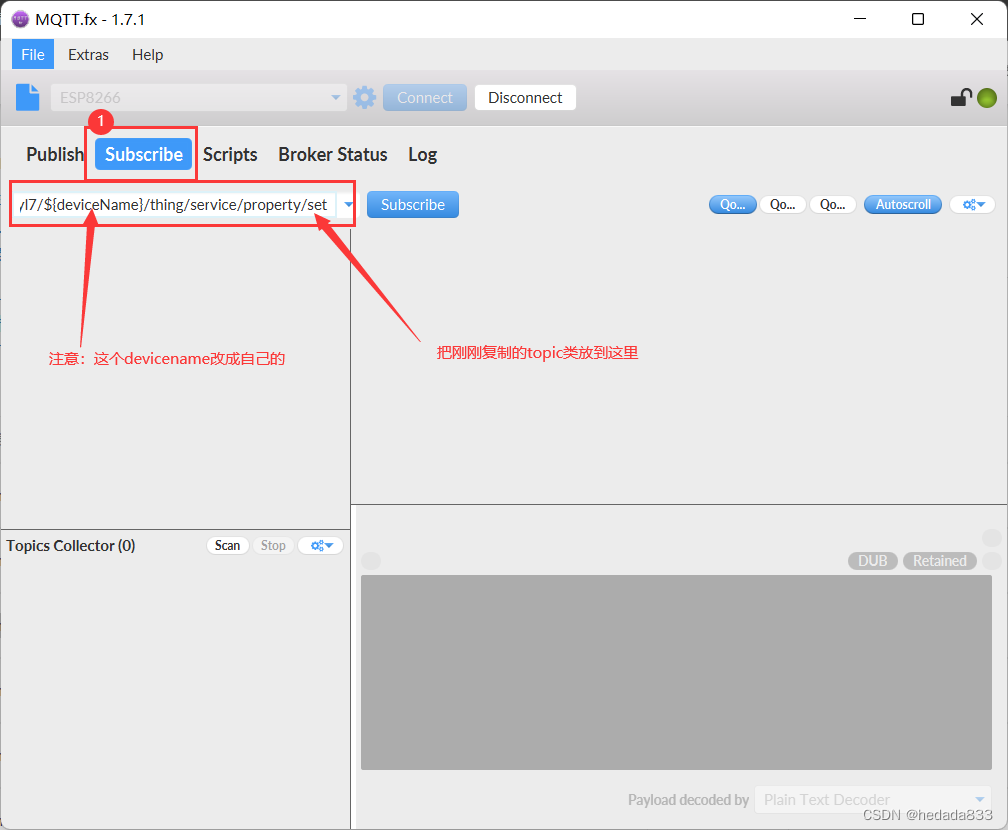Click the Disconnect button
1008x830 pixels.
pyautogui.click(x=525, y=98)
